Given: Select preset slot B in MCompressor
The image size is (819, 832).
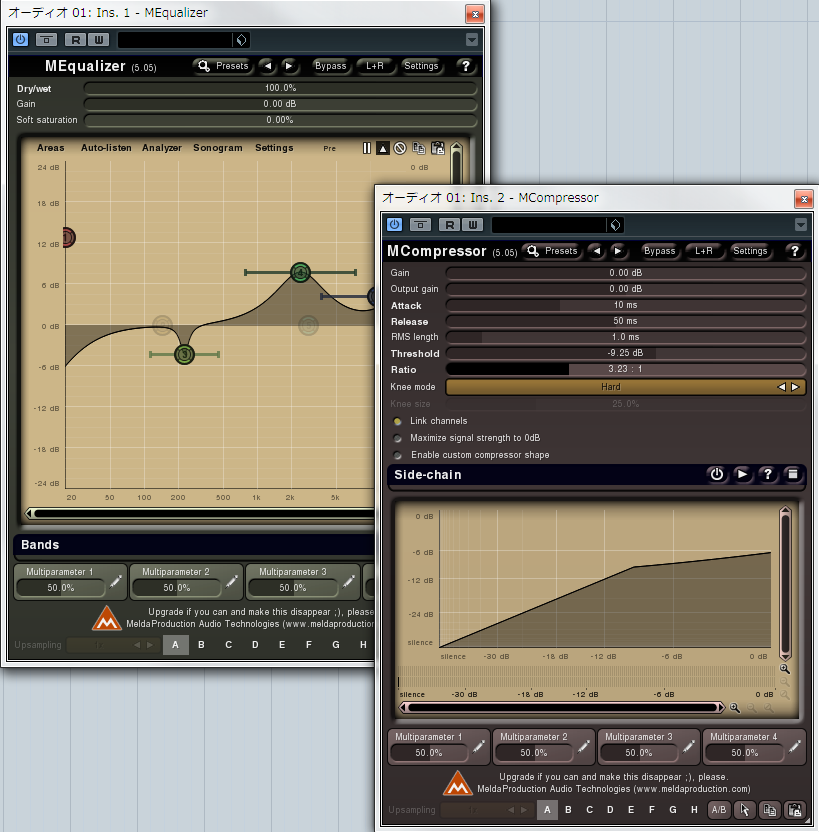Looking at the screenshot, I should pyautogui.click(x=568, y=810).
